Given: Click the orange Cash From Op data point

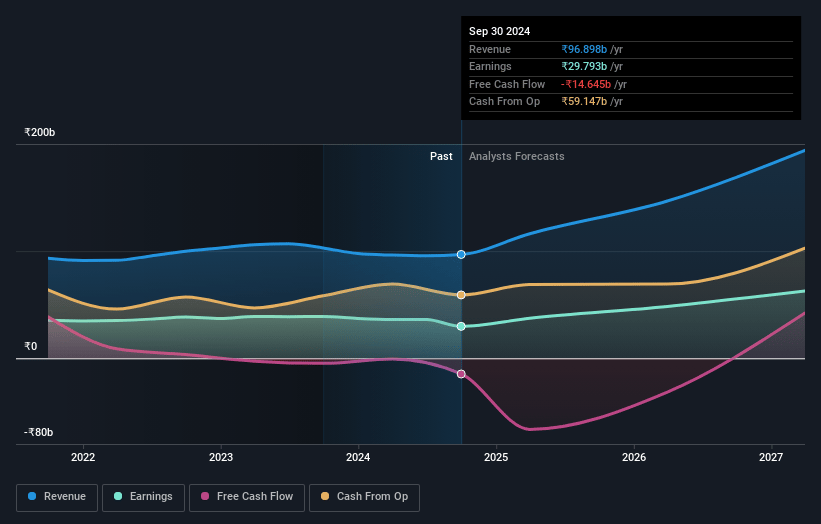Looking at the screenshot, I should [461, 295].
